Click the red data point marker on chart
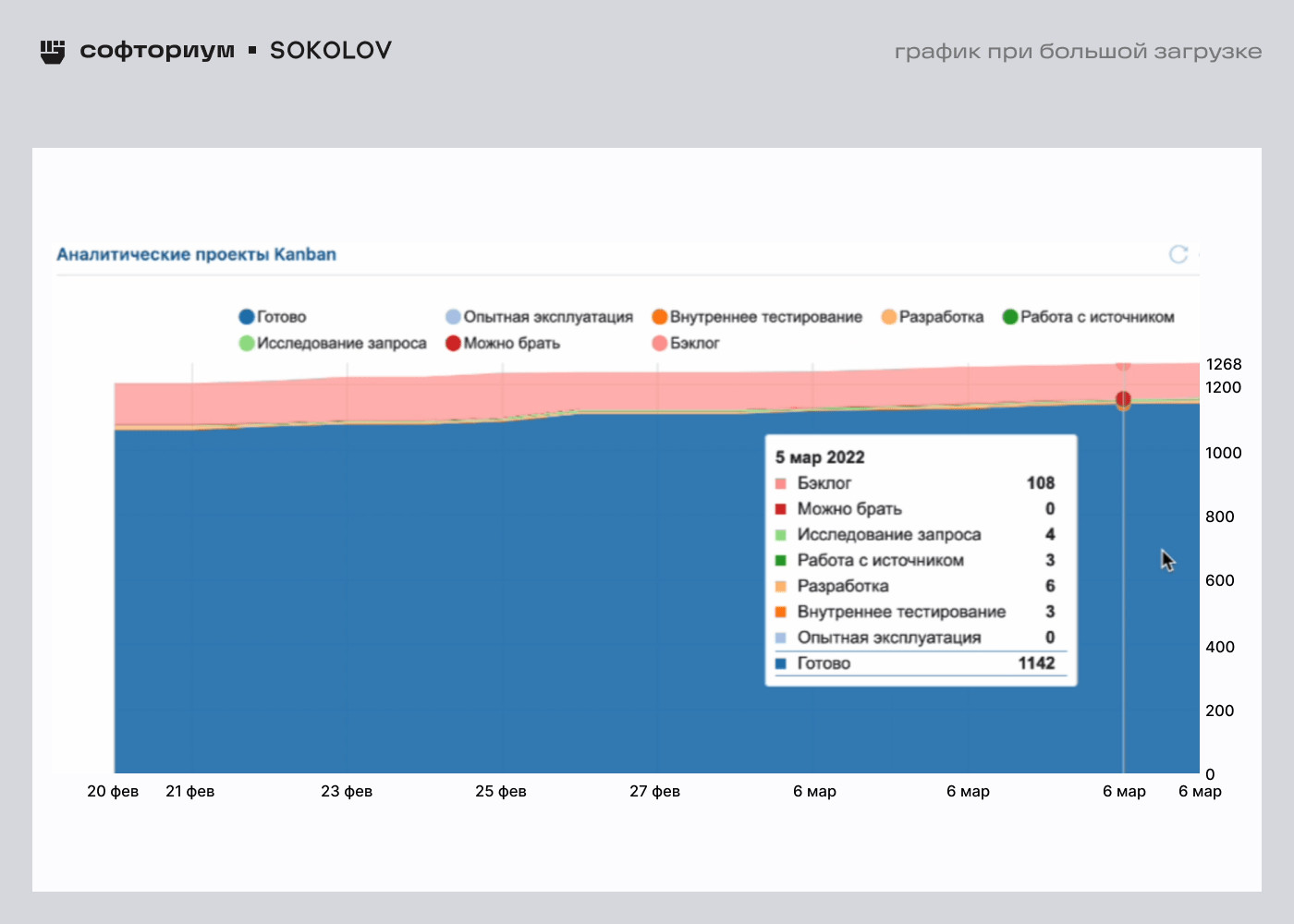Screen dimensions: 1294x924 pos(1123,399)
